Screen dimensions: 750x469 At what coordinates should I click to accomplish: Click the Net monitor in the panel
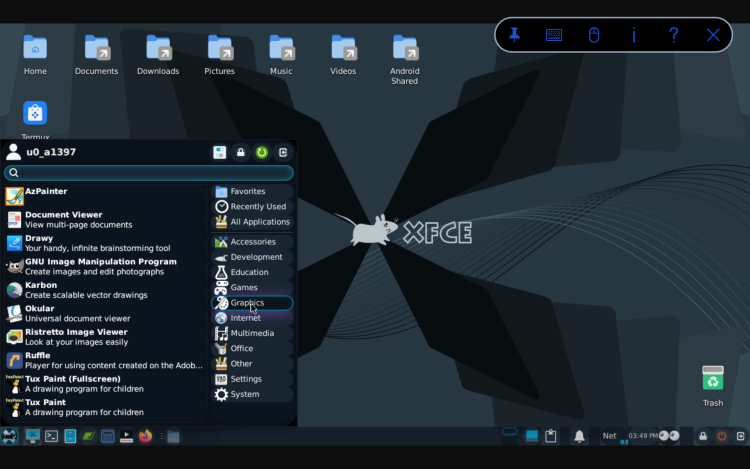(x=609, y=436)
